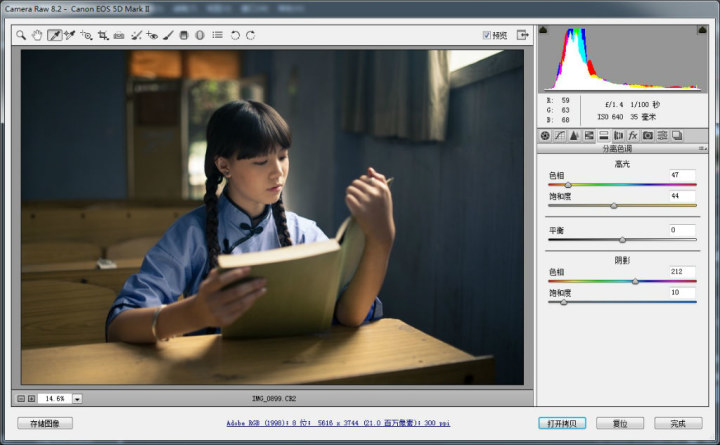Click the photo preview of the girl reading
Image resolution: width=720 pixels, height=445 pixels.
[272, 217]
